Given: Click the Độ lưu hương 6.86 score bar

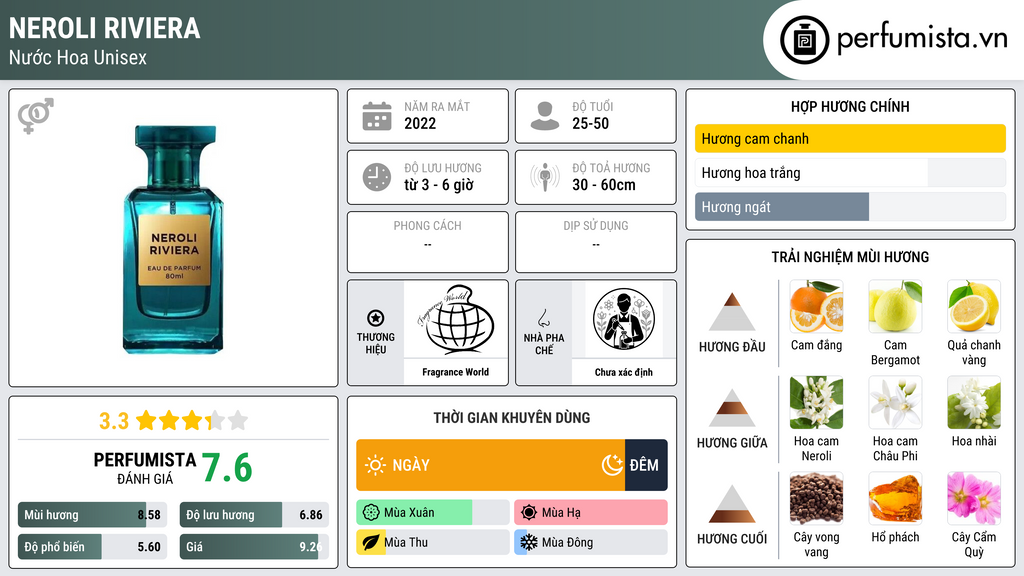Looking at the screenshot, I should click(x=254, y=515).
